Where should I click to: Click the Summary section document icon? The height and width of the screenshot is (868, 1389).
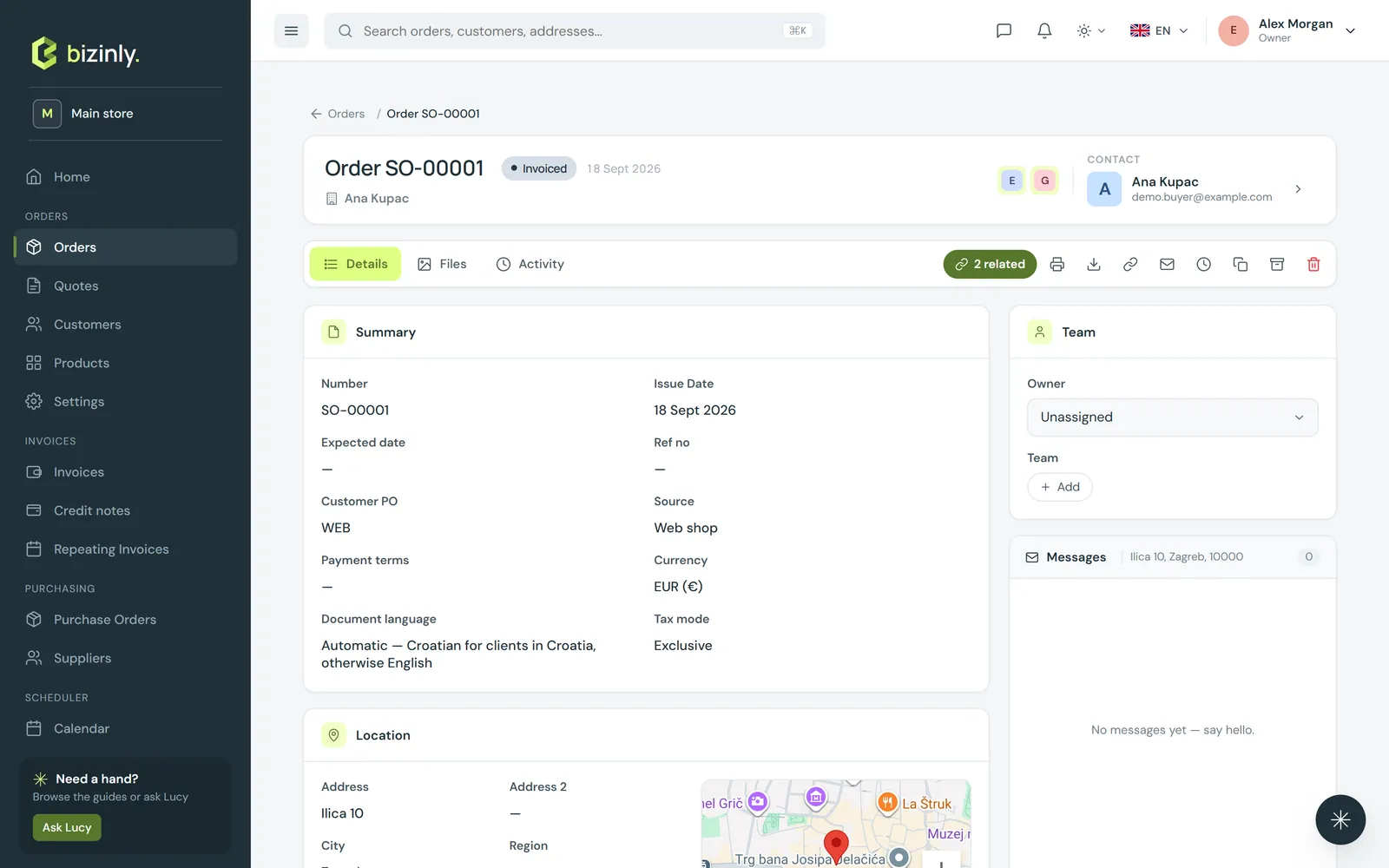333,332
